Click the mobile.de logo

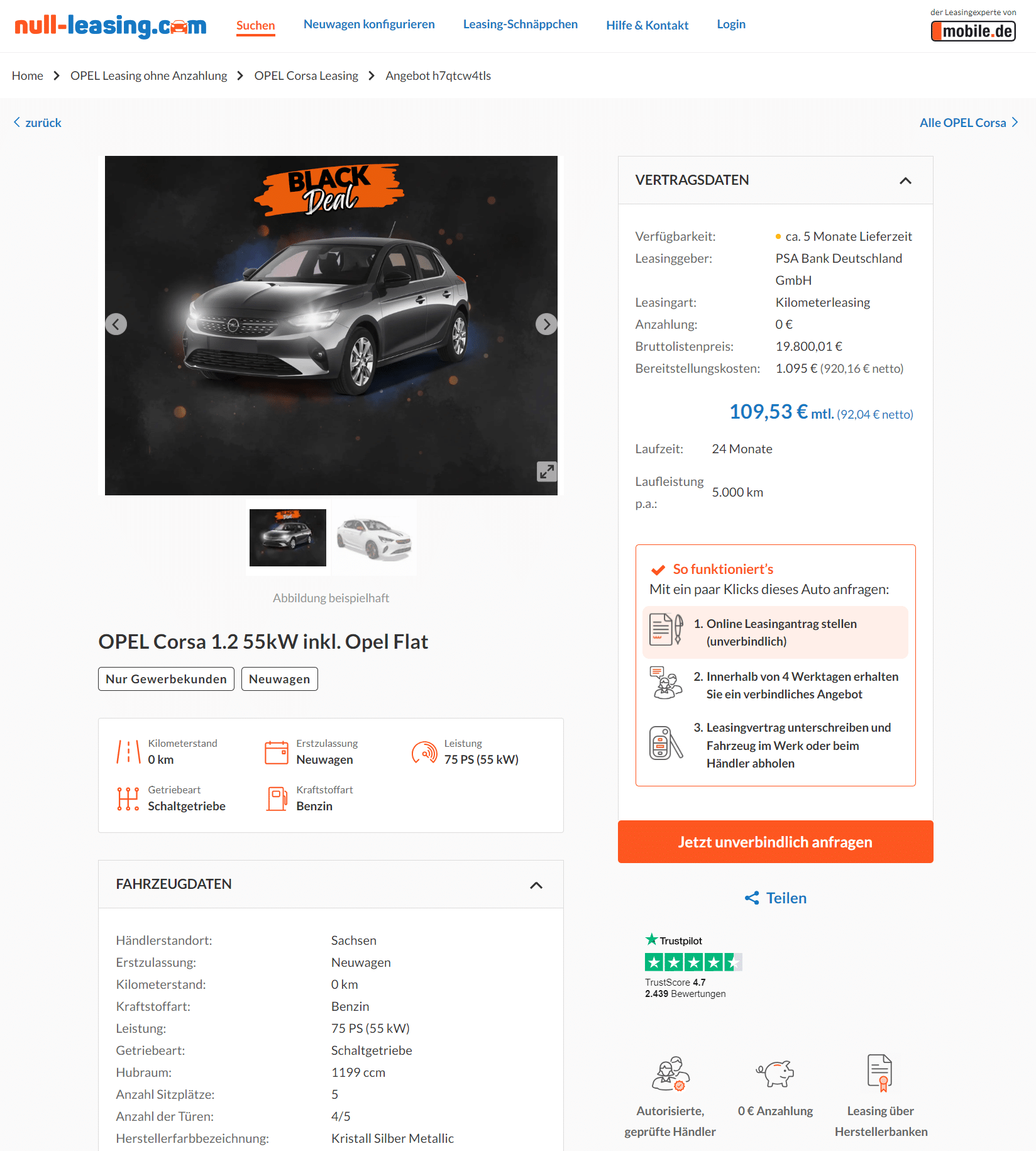(x=973, y=31)
